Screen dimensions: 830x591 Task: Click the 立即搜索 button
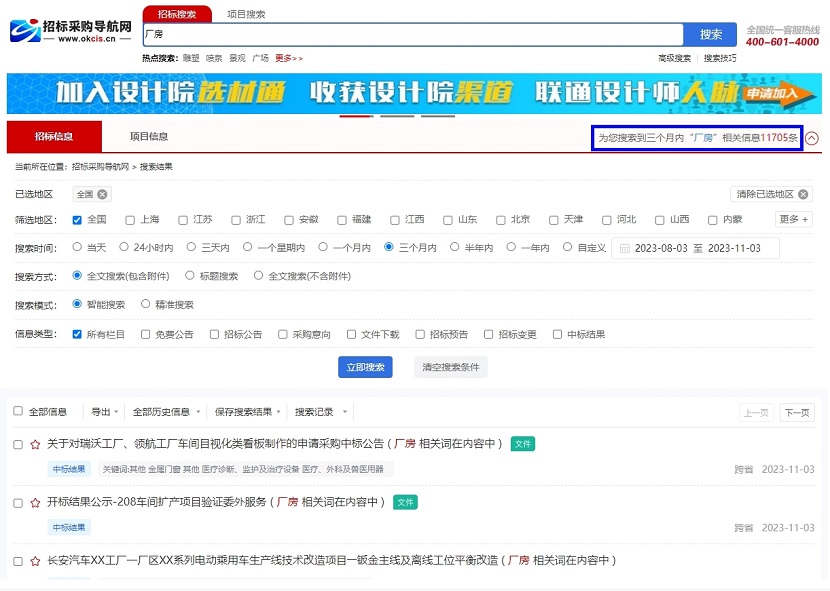tap(365, 367)
